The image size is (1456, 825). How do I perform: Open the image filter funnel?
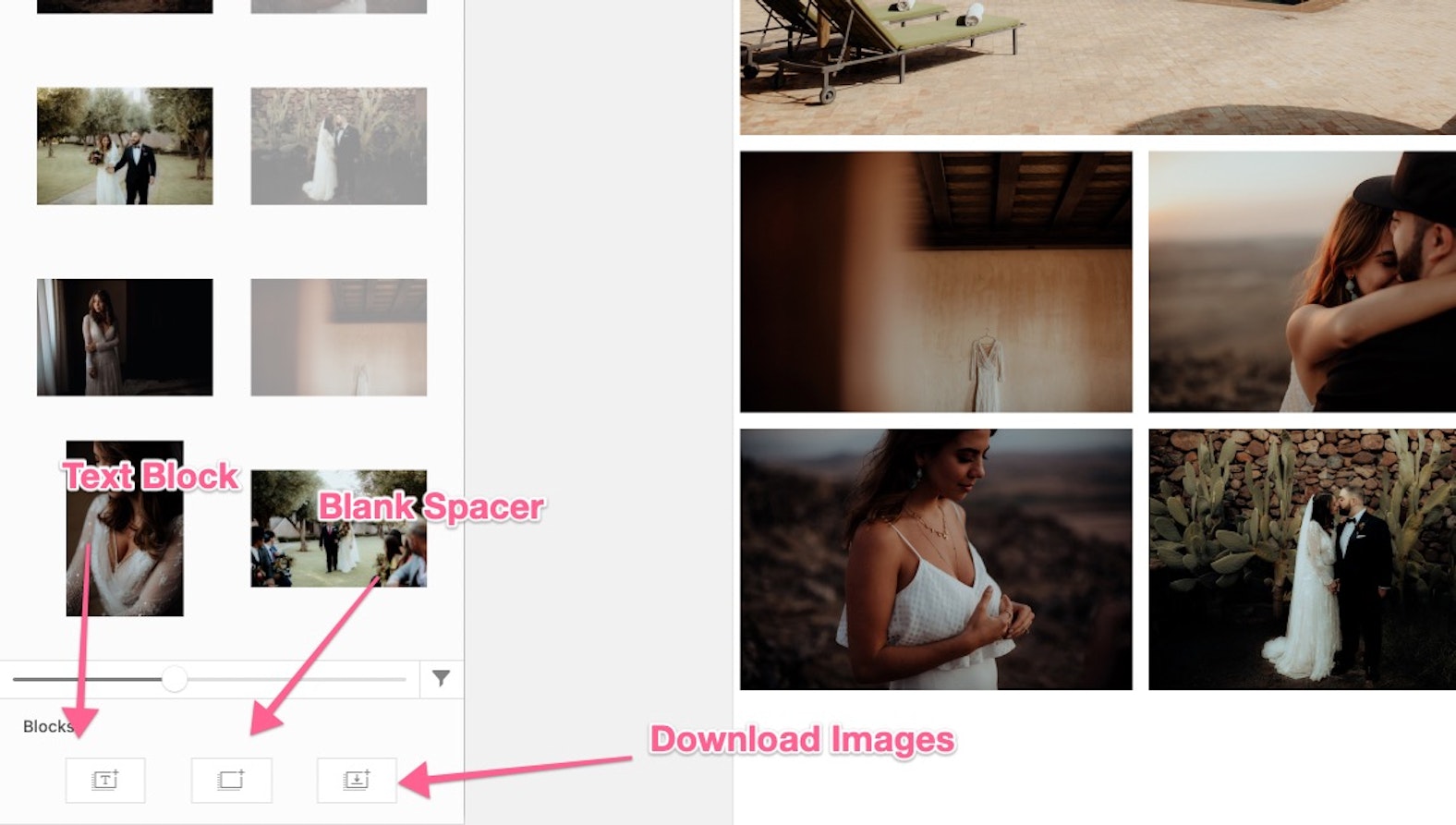[441, 679]
